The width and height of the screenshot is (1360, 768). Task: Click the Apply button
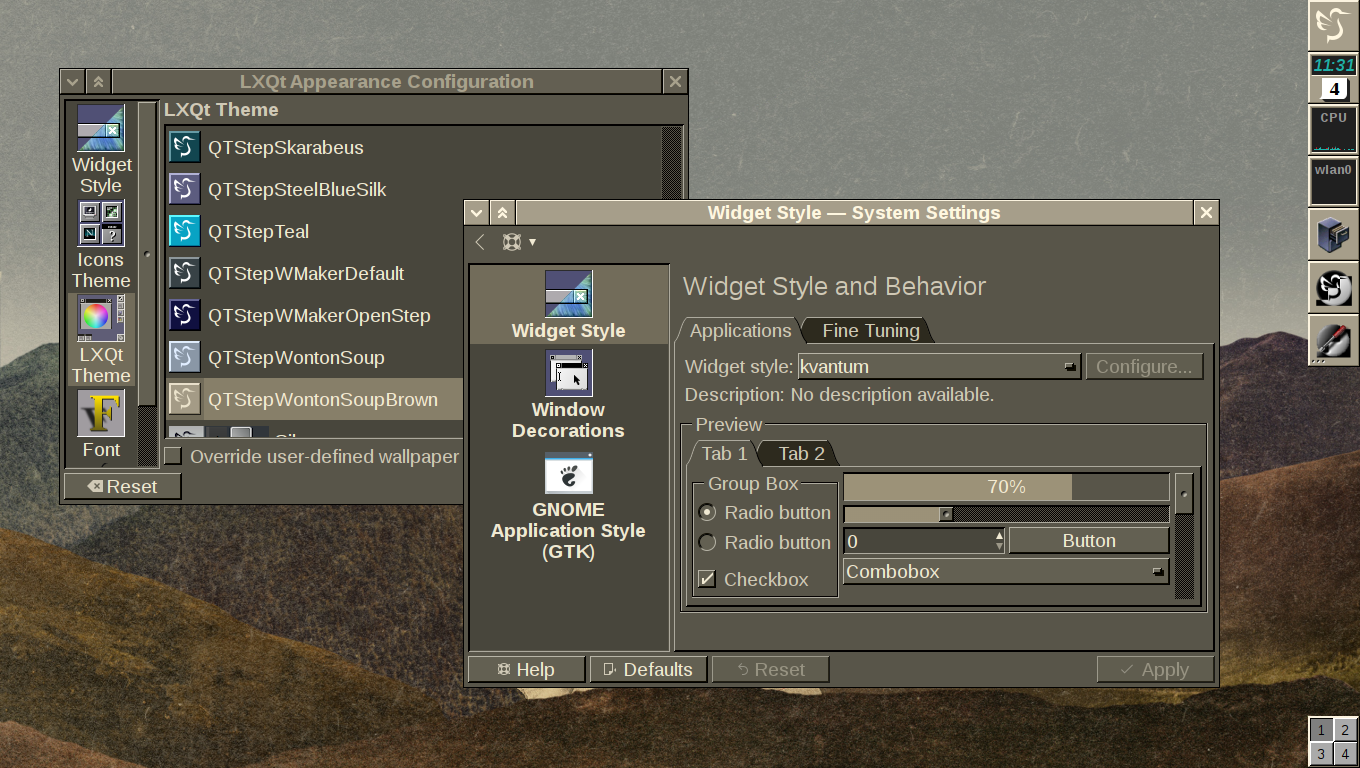point(1155,669)
